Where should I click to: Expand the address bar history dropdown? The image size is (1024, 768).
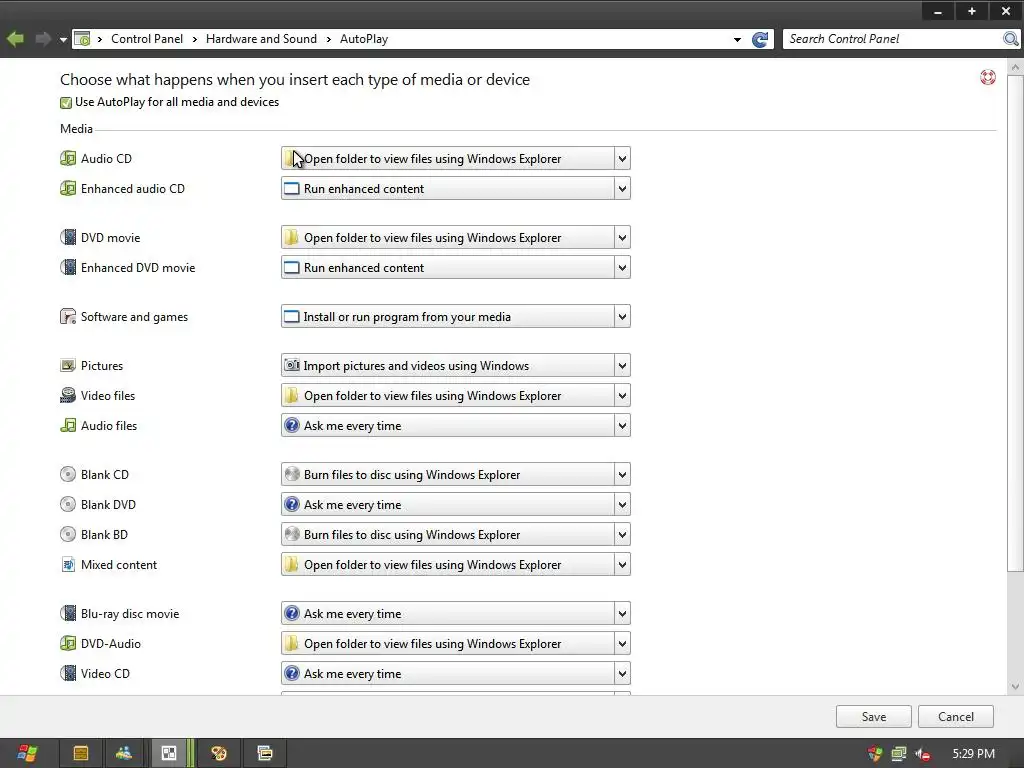(x=737, y=40)
